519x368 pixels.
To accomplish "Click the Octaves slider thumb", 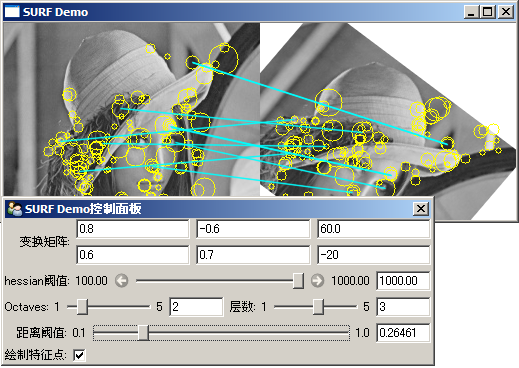I will (82, 307).
